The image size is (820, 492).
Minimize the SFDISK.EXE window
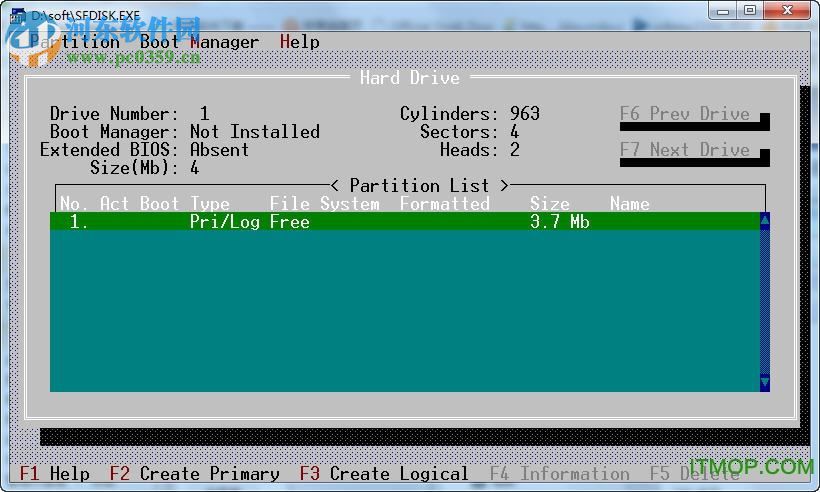point(723,10)
